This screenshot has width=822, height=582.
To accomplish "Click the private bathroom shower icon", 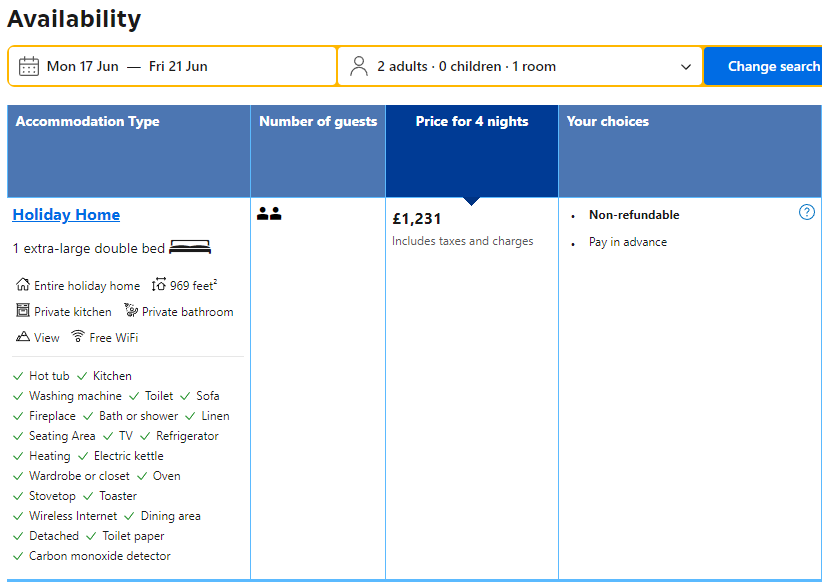I will (131, 311).
